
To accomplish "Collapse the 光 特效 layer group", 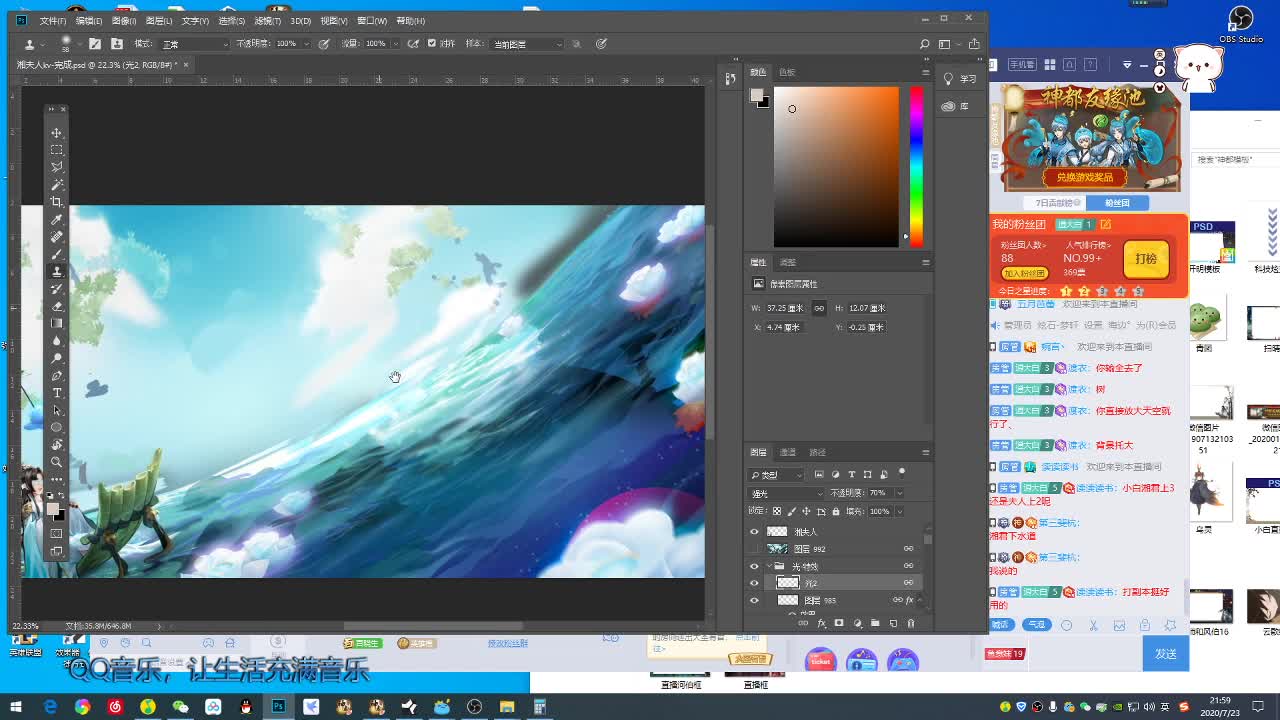I will 769,566.
